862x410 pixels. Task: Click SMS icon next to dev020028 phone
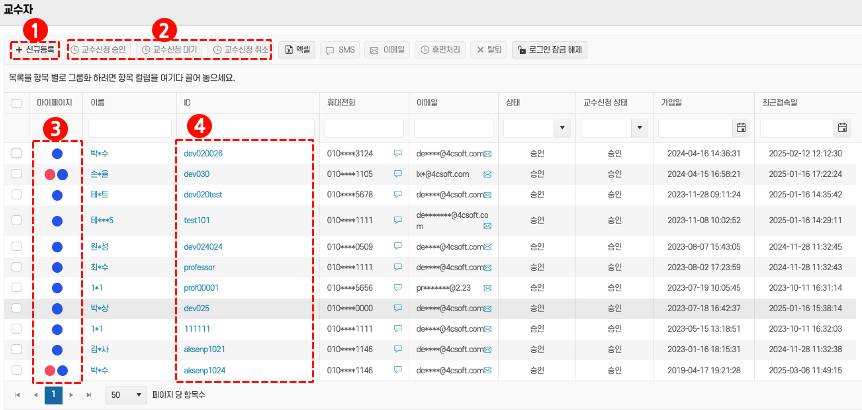[398, 154]
